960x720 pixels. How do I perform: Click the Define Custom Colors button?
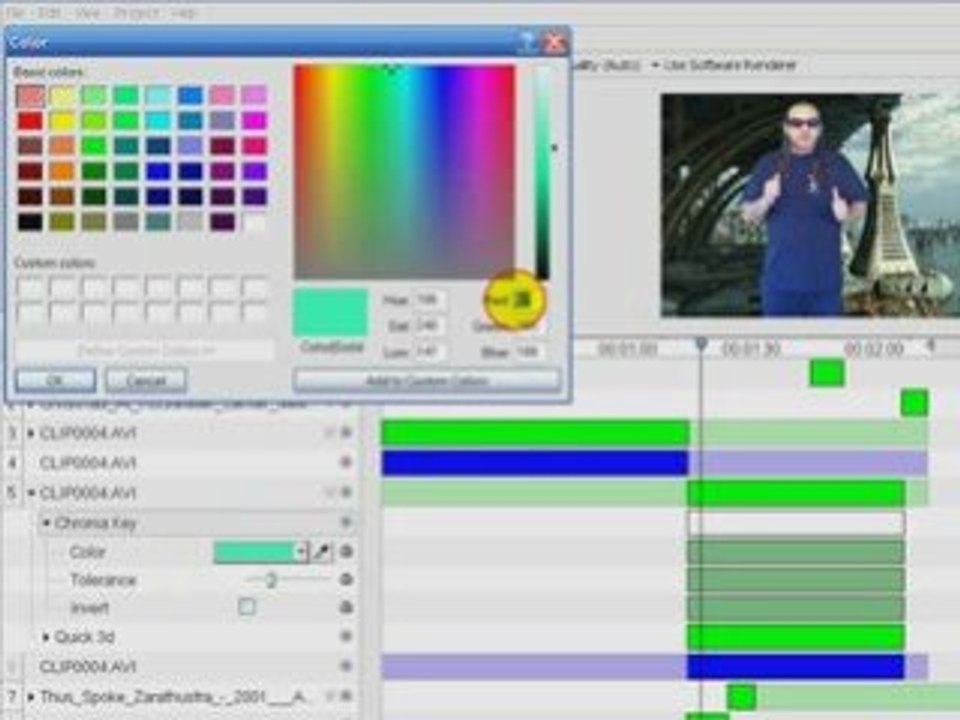[146, 351]
